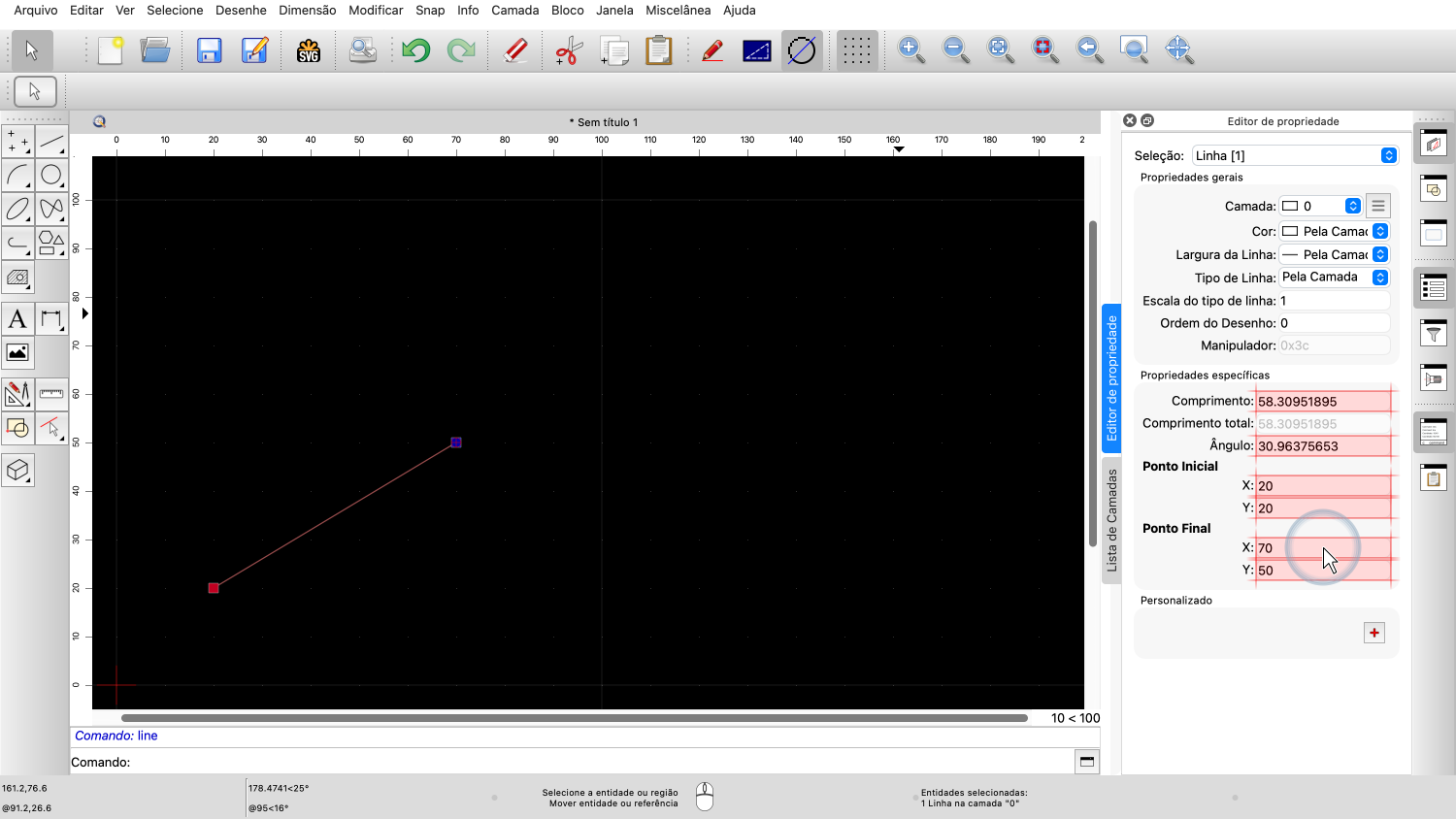Toggle the grid display button
This screenshot has height=819, width=1456.
[855, 50]
